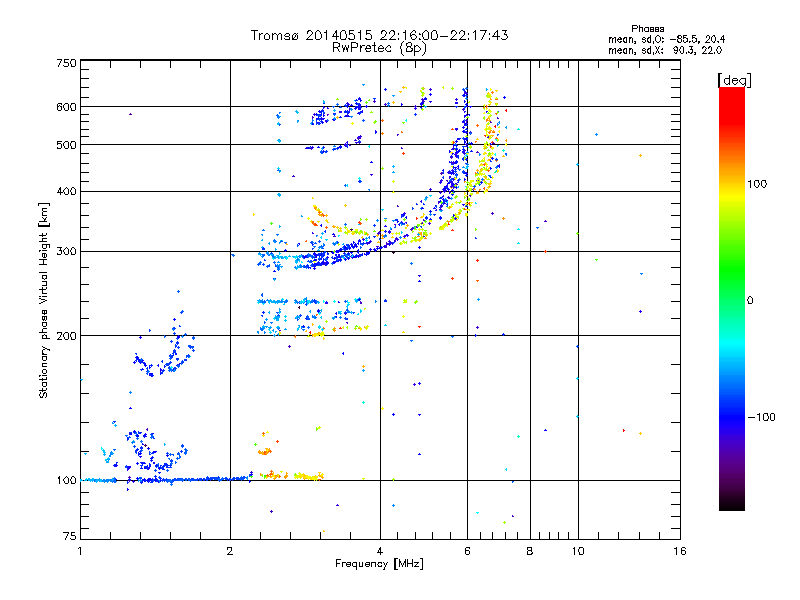Viewport: 800px width, 600px height.
Task: Click the colorbar tick label '100'
Action: tap(757, 184)
